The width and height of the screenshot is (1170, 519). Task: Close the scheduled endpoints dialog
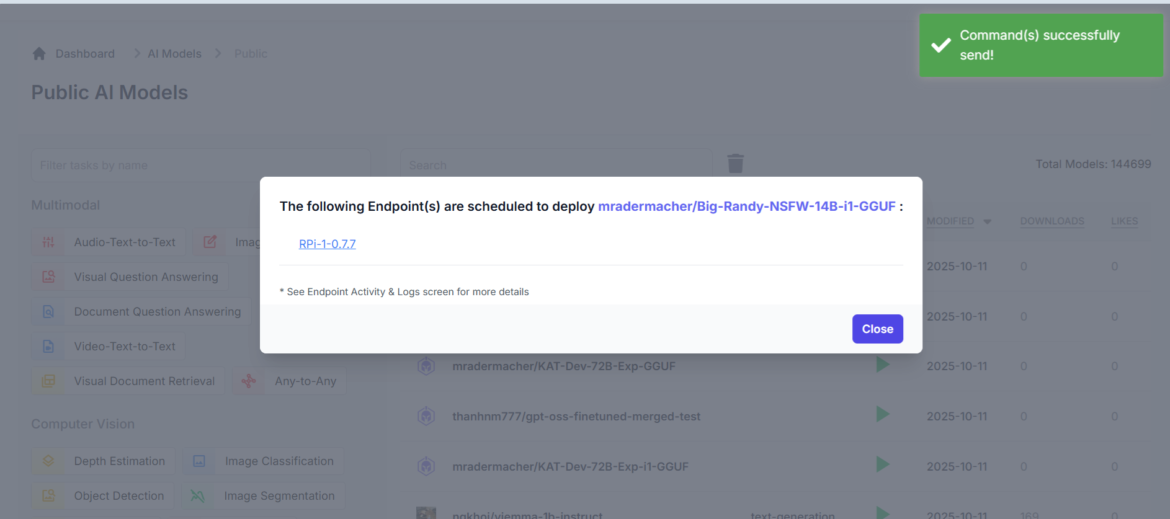click(877, 329)
